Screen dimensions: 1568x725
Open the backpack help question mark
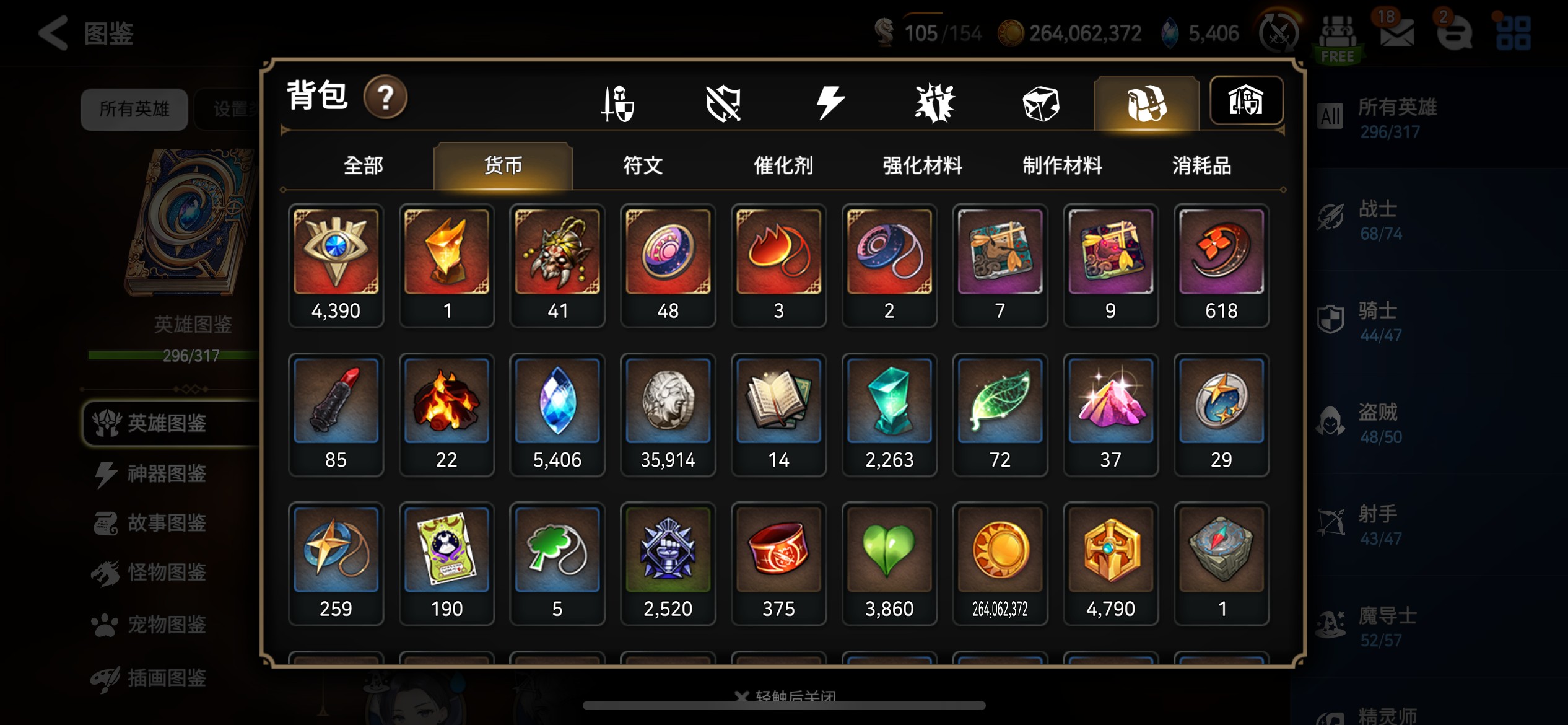385,97
